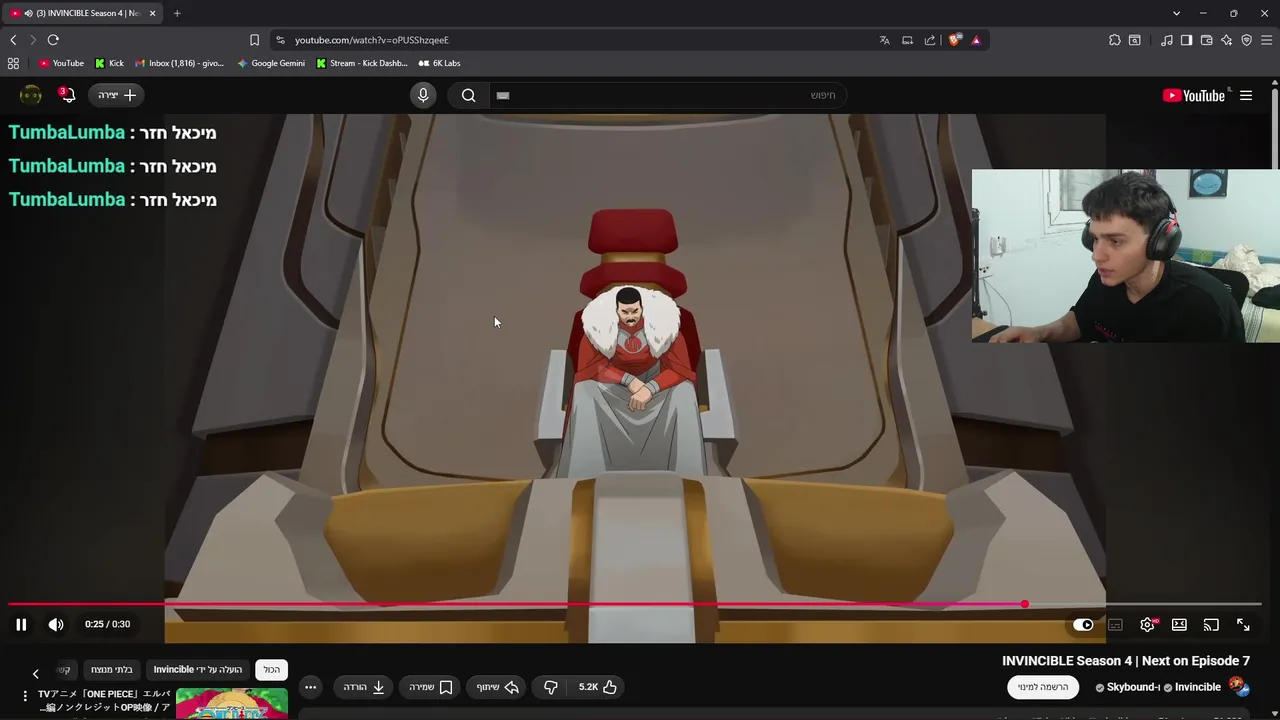Open Brave VPN shield icon
Viewport: 1280px width, 720px height.
1246,40
